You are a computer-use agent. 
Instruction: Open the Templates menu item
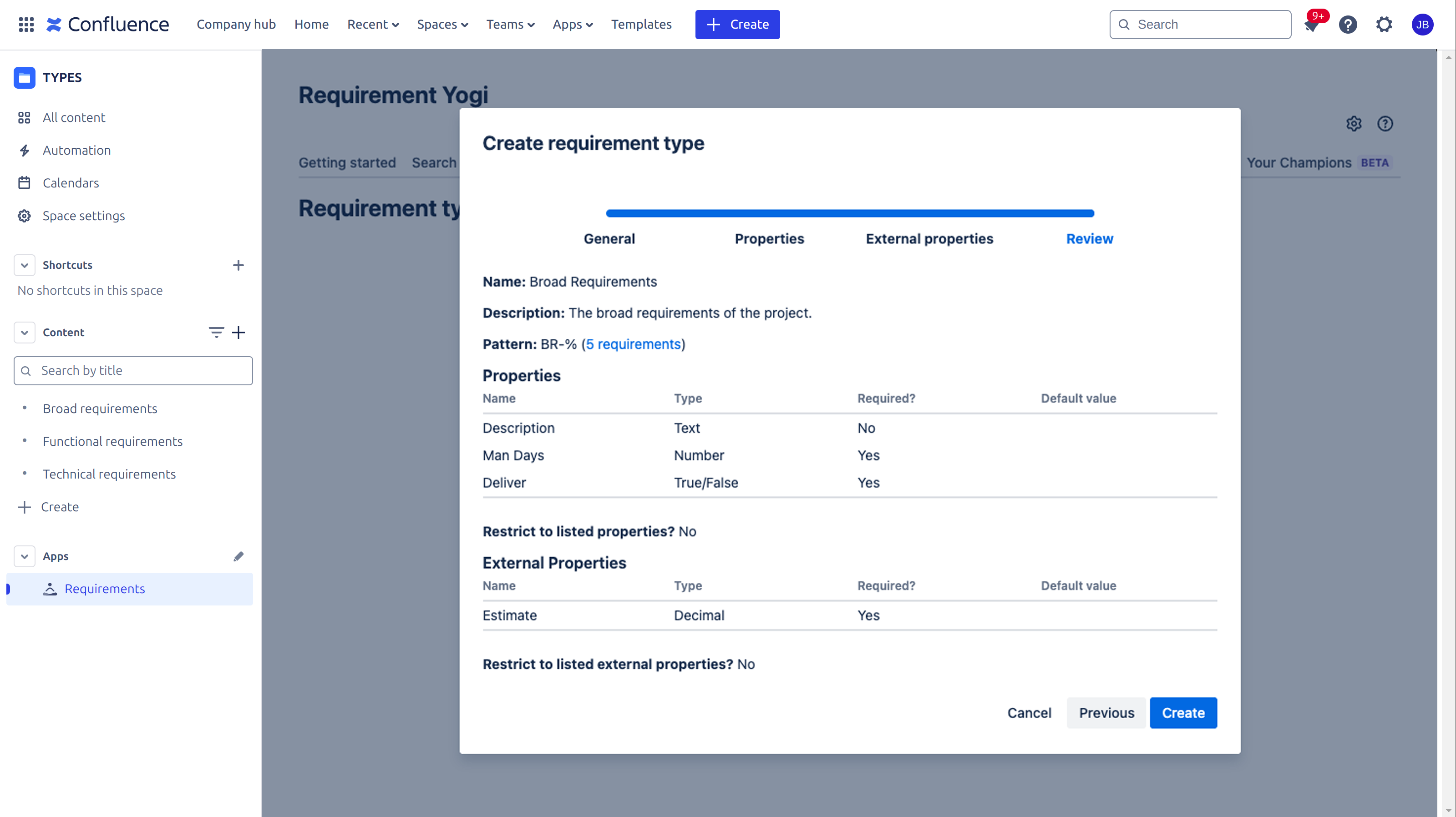(641, 24)
